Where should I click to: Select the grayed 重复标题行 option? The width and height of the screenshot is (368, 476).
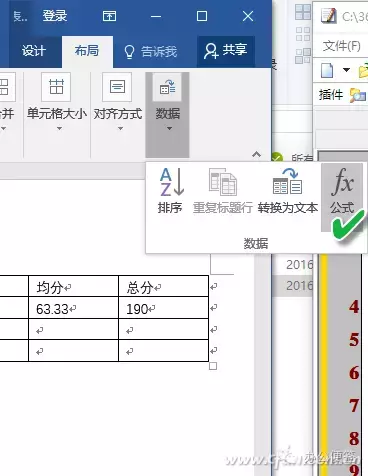click(x=222, y=191)
